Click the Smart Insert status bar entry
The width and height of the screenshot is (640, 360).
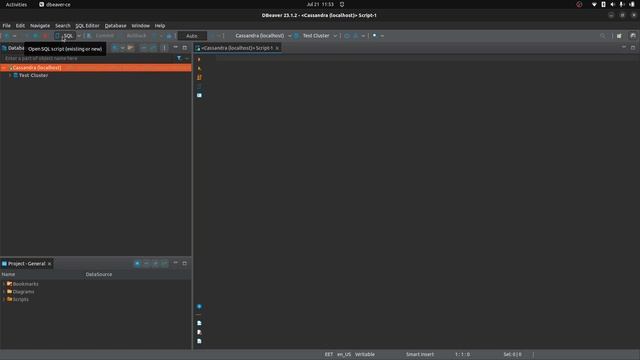click(420, 355)
